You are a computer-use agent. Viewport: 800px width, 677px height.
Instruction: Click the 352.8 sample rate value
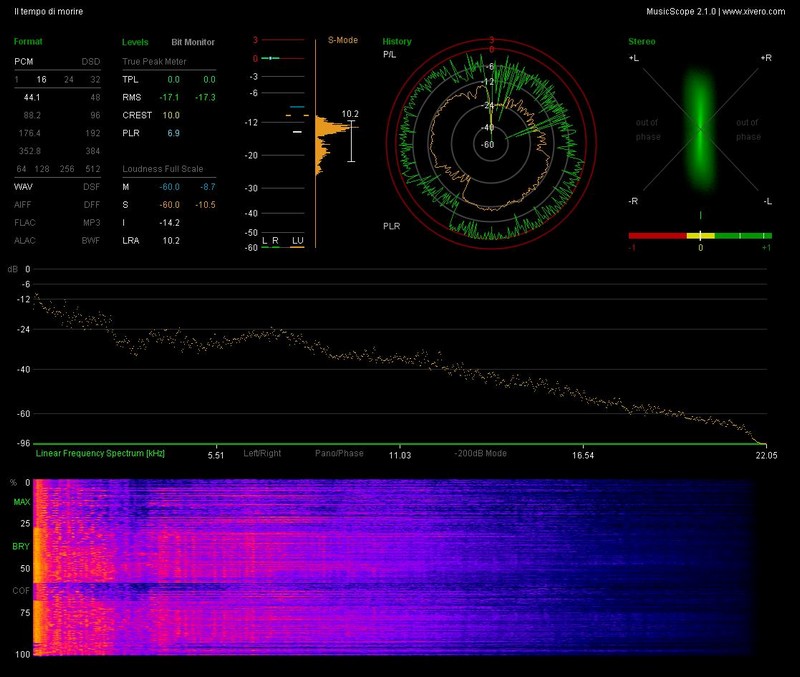pos(30,151)
